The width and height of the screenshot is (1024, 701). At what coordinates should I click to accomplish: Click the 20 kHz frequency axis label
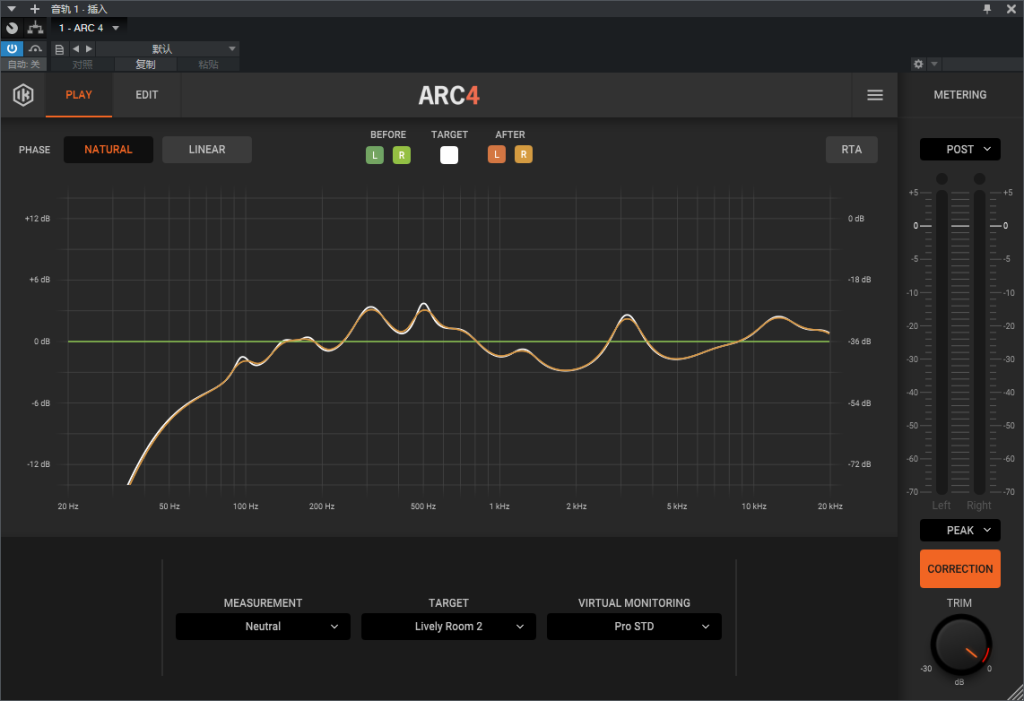coord(830,506)
